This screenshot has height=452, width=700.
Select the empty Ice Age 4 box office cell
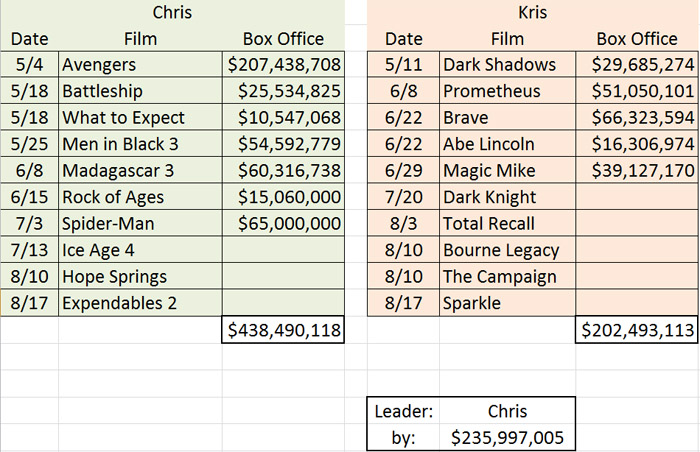(x=283, y=250)
